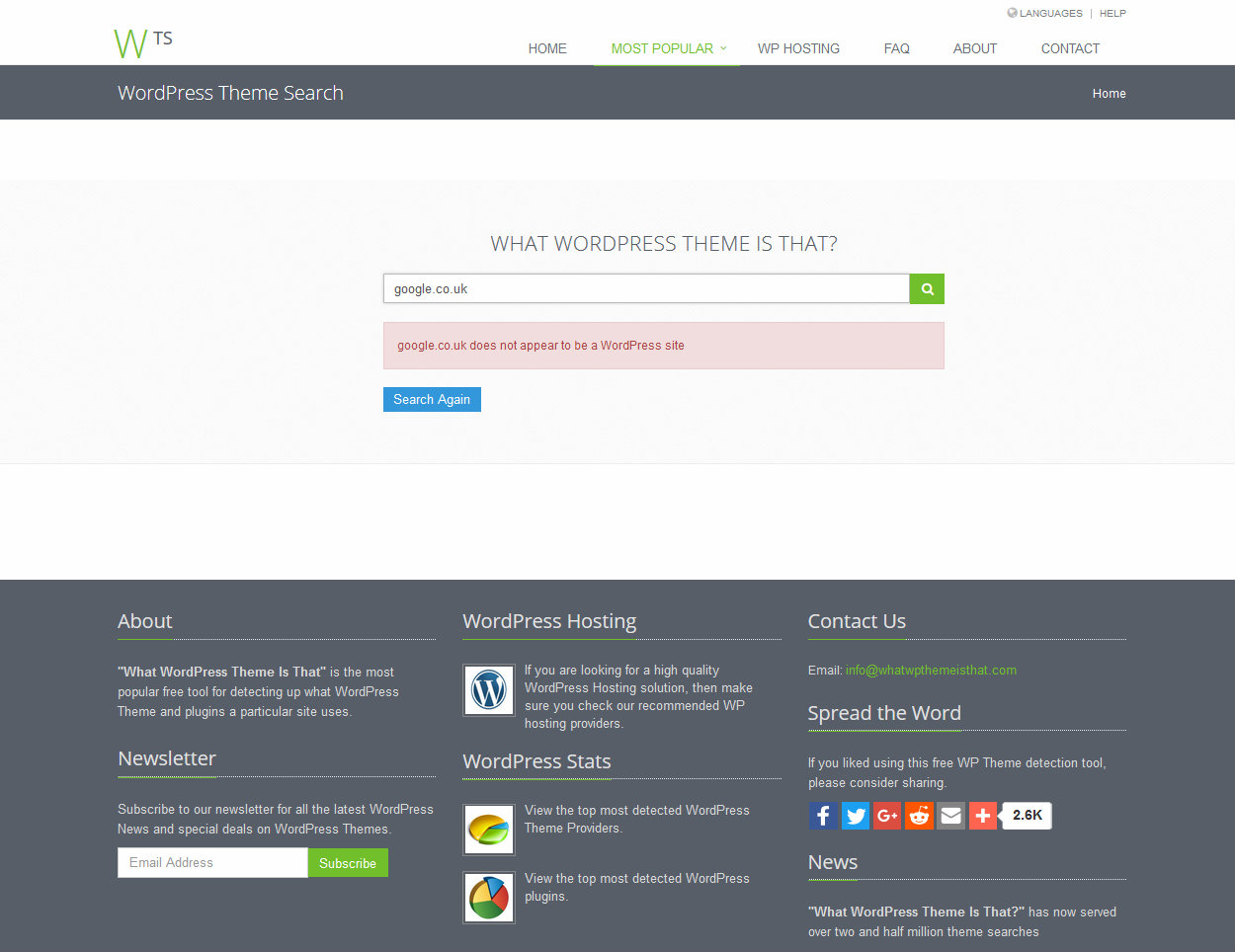
Task: Share on Twitter icon
Action: [856, 816]
